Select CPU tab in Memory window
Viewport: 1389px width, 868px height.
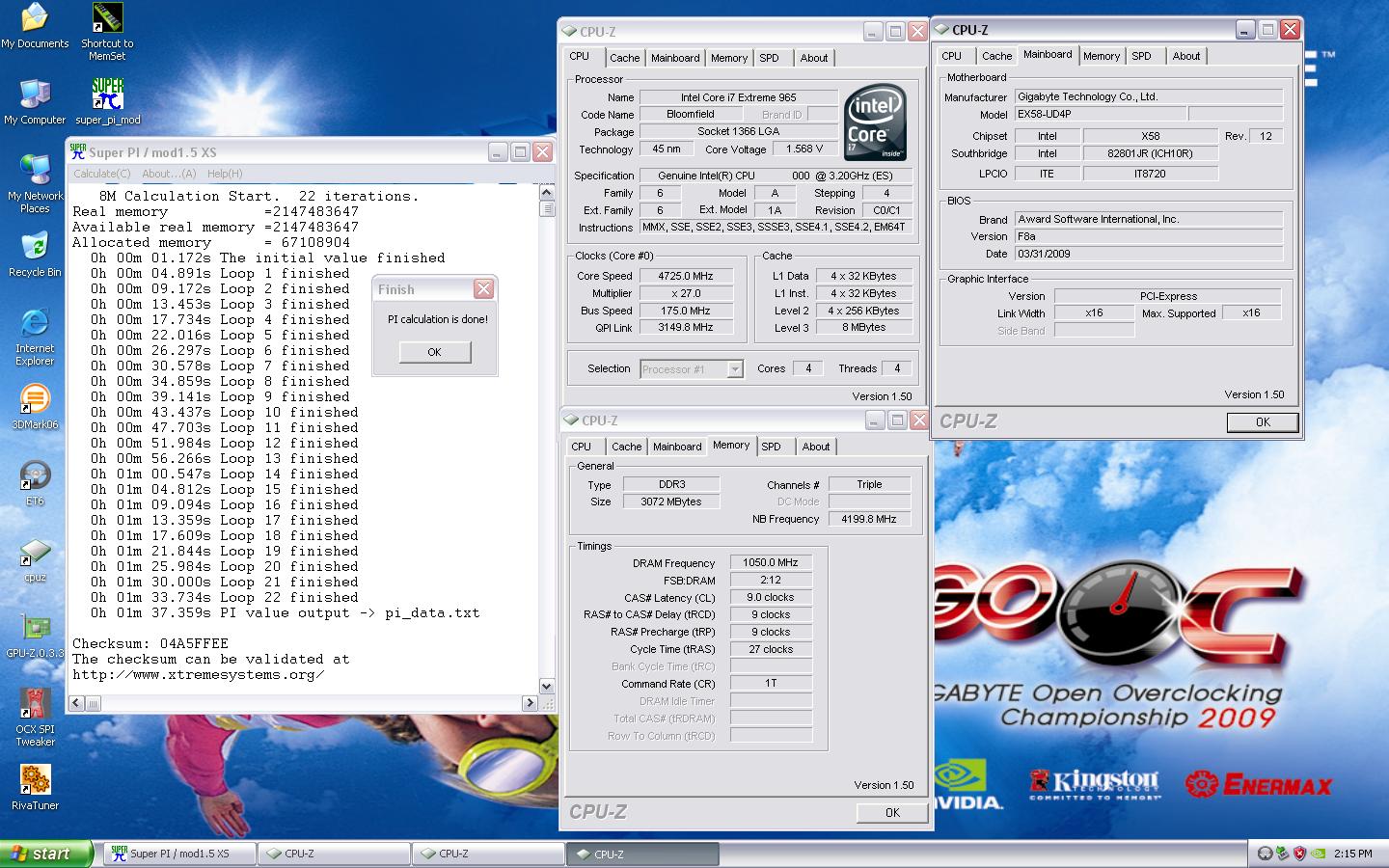[x=581, y=447]
